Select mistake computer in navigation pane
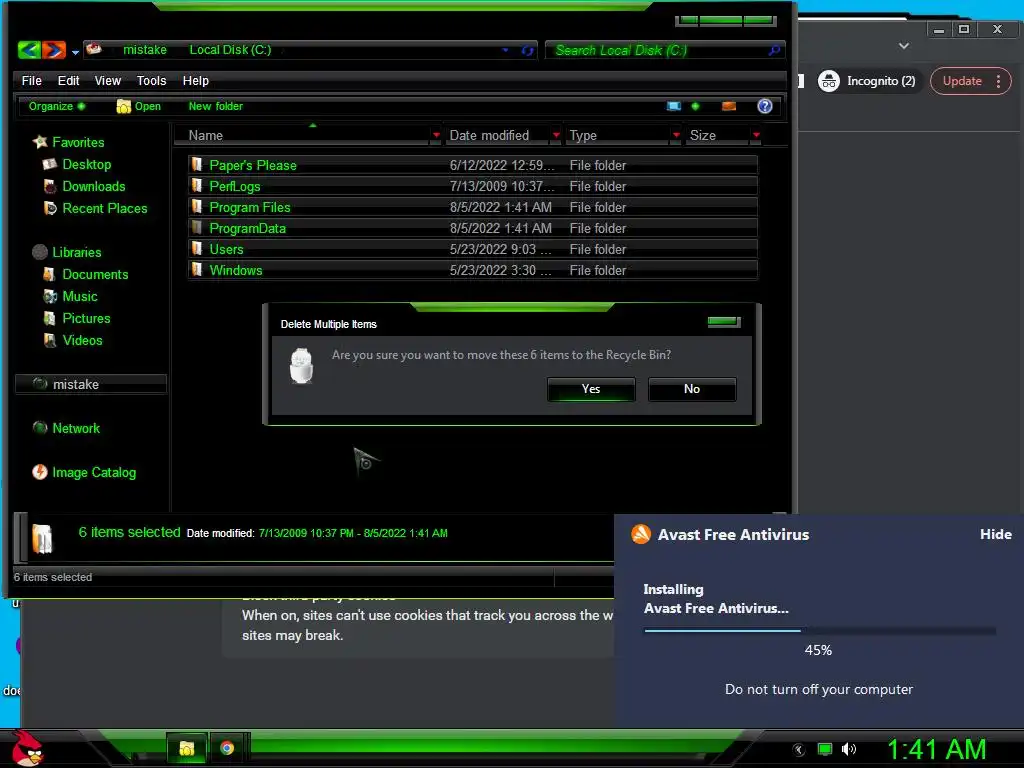Viewport: 1024px width, 768px height. tap(91, 384)
